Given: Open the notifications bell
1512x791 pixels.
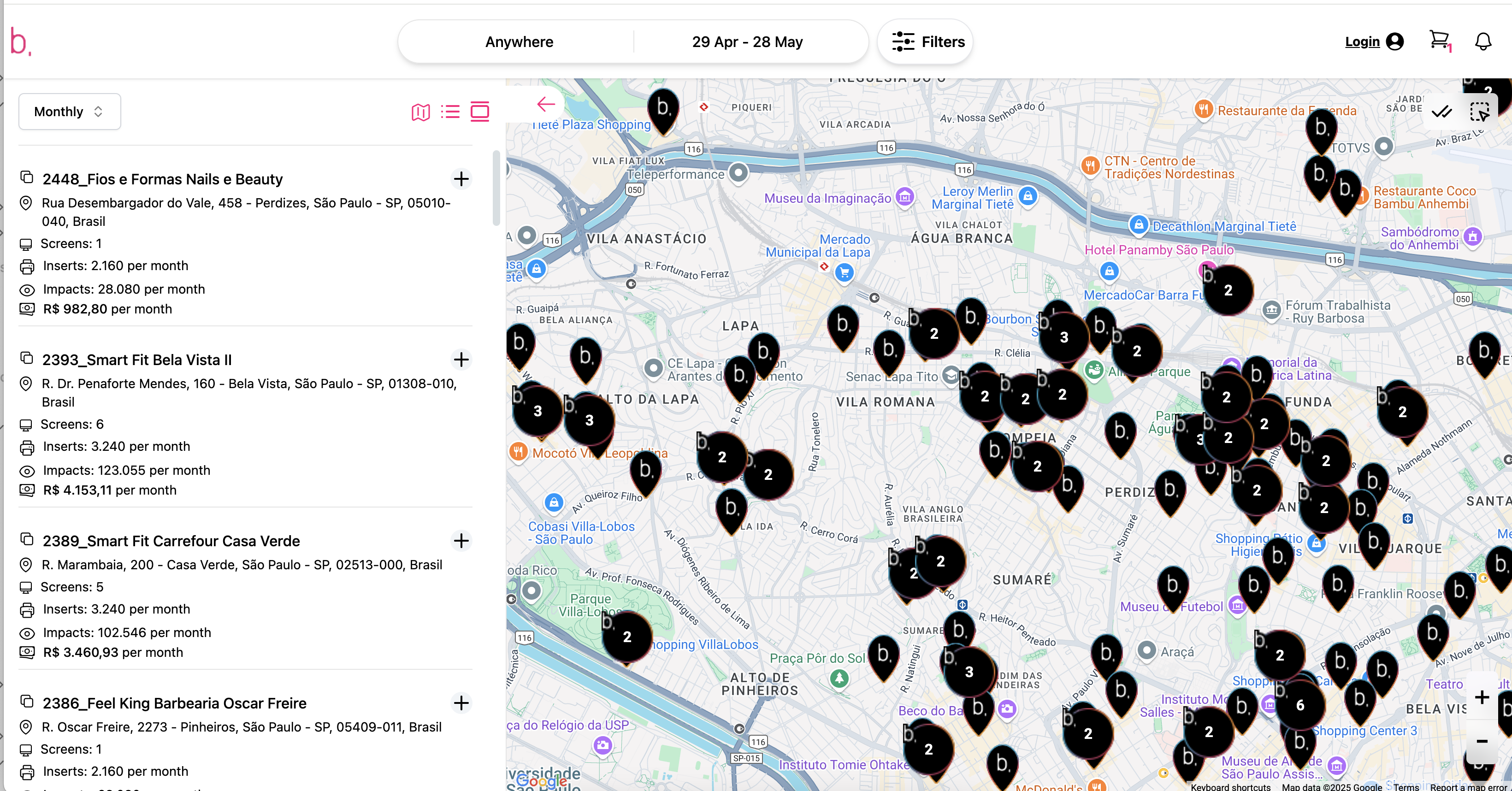Looking at the screenshot, I should pos(1482,41).
